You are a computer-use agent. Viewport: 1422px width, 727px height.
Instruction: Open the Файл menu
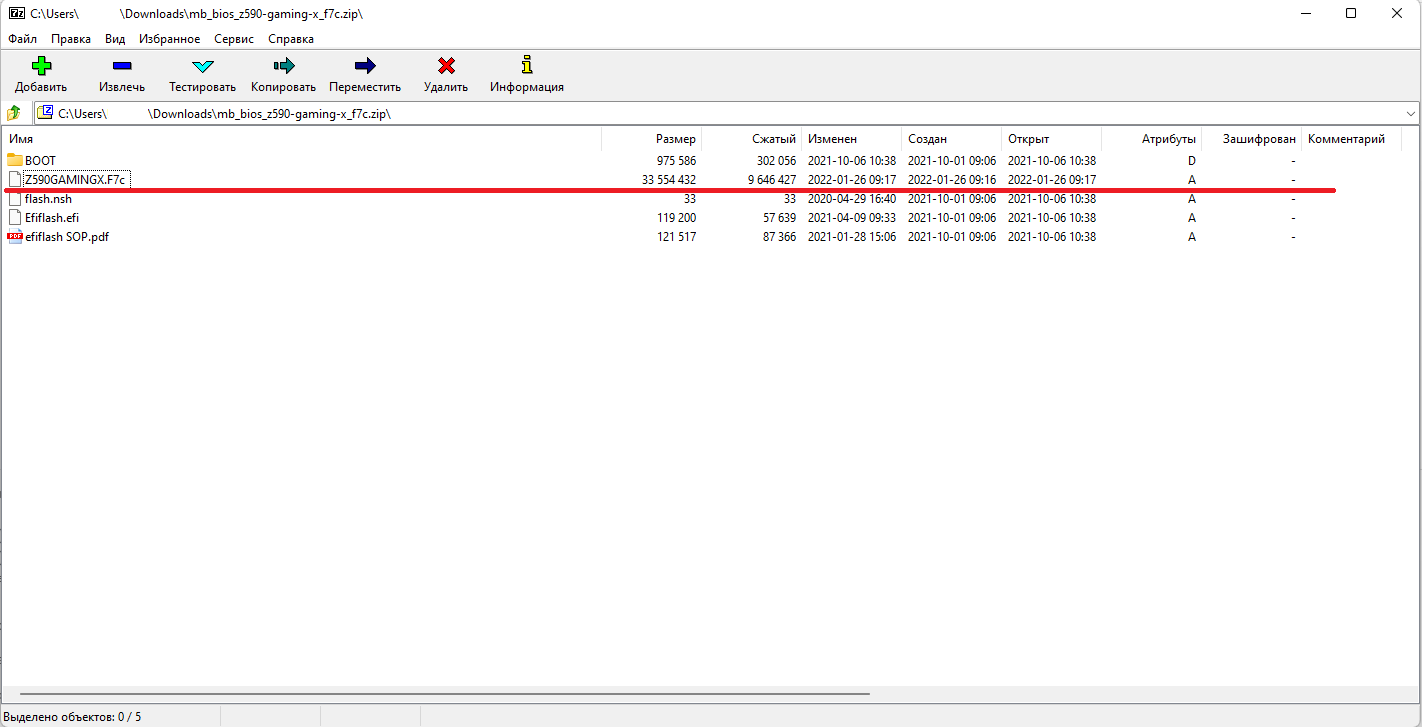point(22,39)
